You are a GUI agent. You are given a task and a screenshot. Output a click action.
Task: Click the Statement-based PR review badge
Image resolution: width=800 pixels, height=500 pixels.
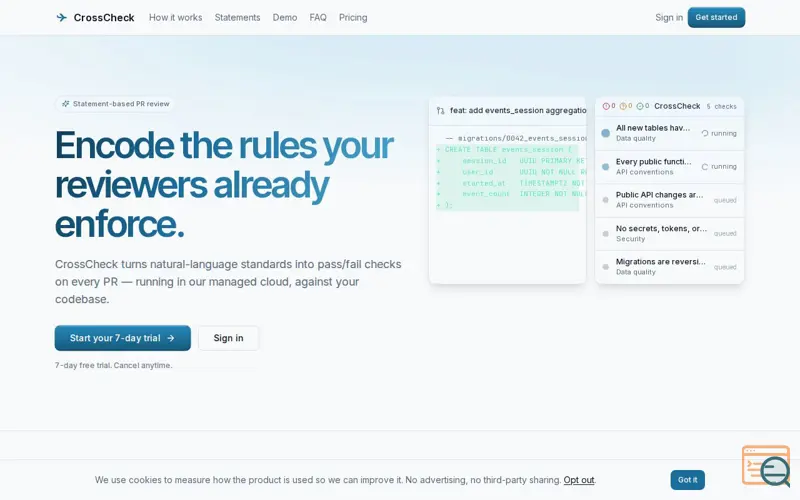[x=115, y=104]
